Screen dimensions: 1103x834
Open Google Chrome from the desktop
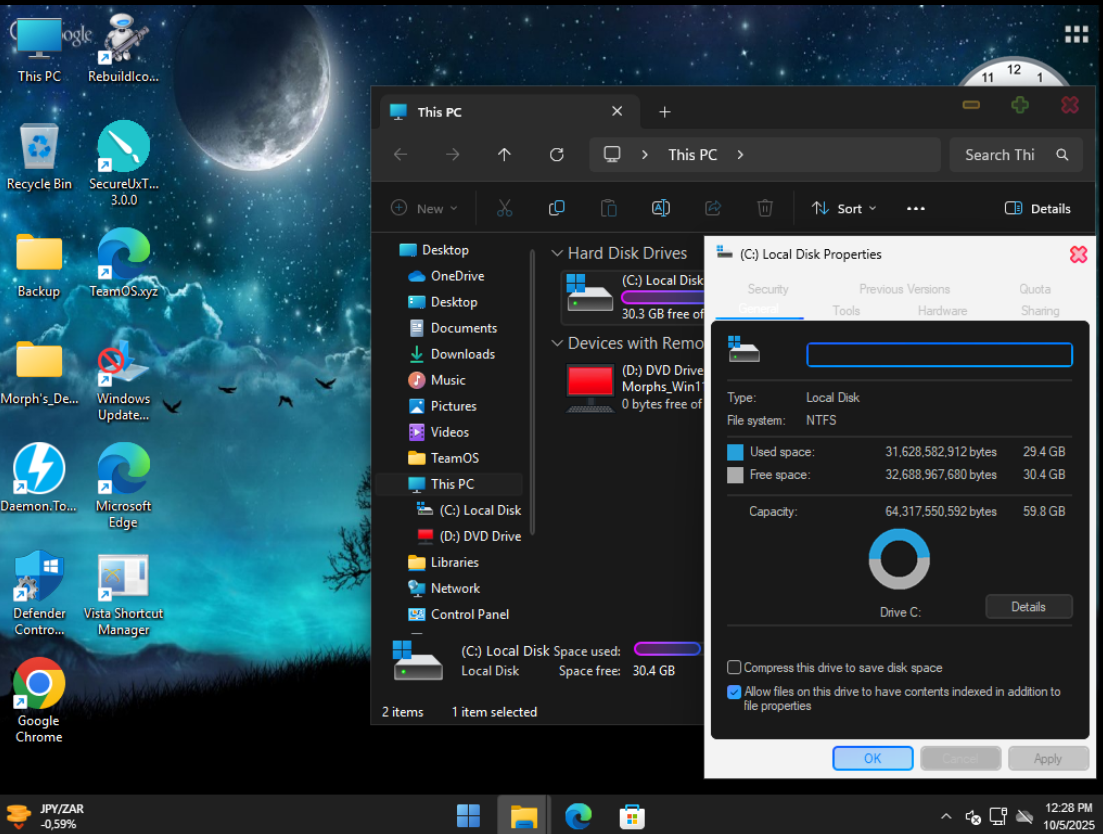click(39, 685)
